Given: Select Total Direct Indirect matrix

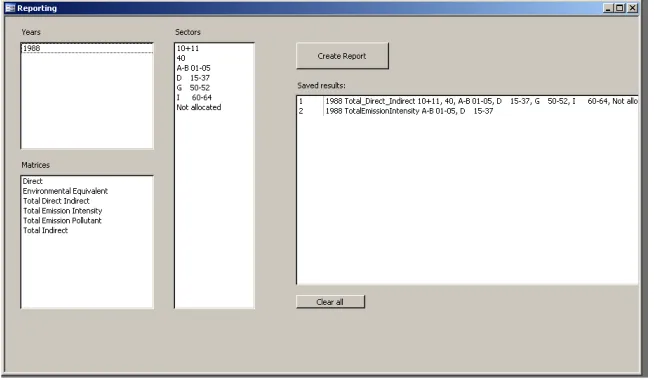Looking at the screenshot, I should point(87,201).
